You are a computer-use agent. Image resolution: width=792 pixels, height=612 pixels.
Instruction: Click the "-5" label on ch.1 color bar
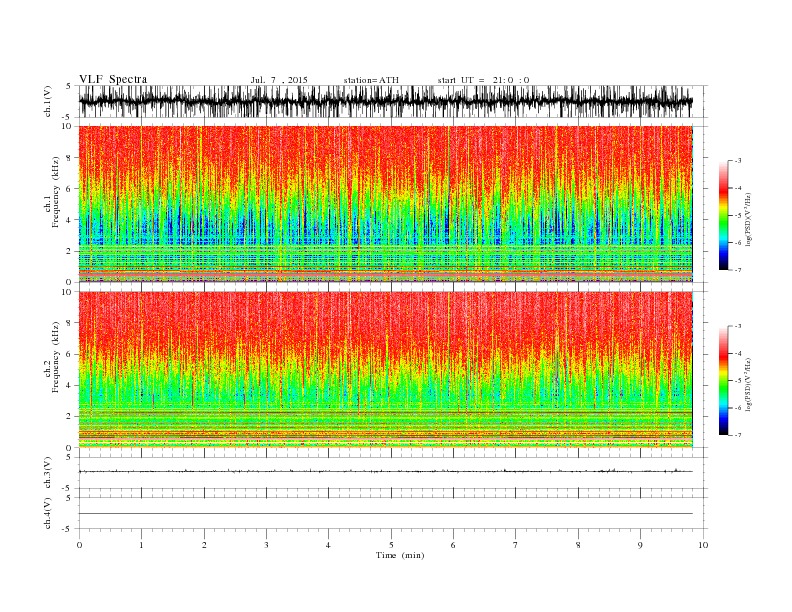pos(738,216)
